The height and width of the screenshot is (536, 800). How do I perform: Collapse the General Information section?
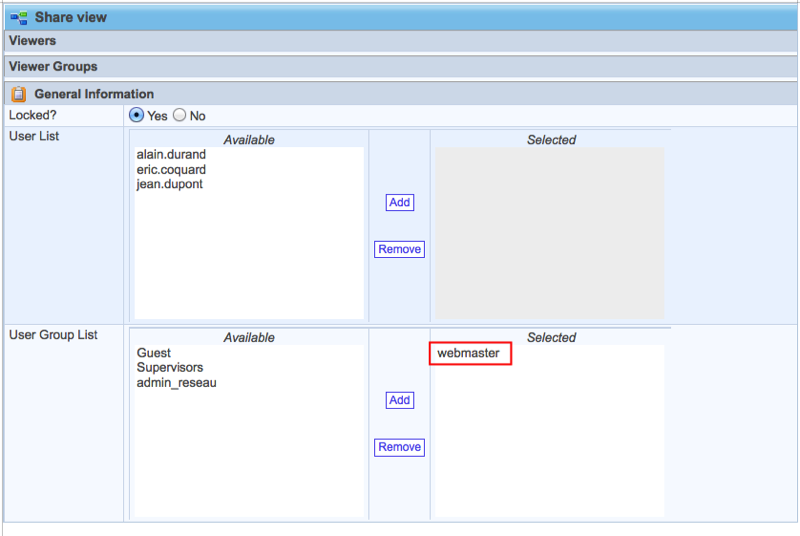point(94,94)
